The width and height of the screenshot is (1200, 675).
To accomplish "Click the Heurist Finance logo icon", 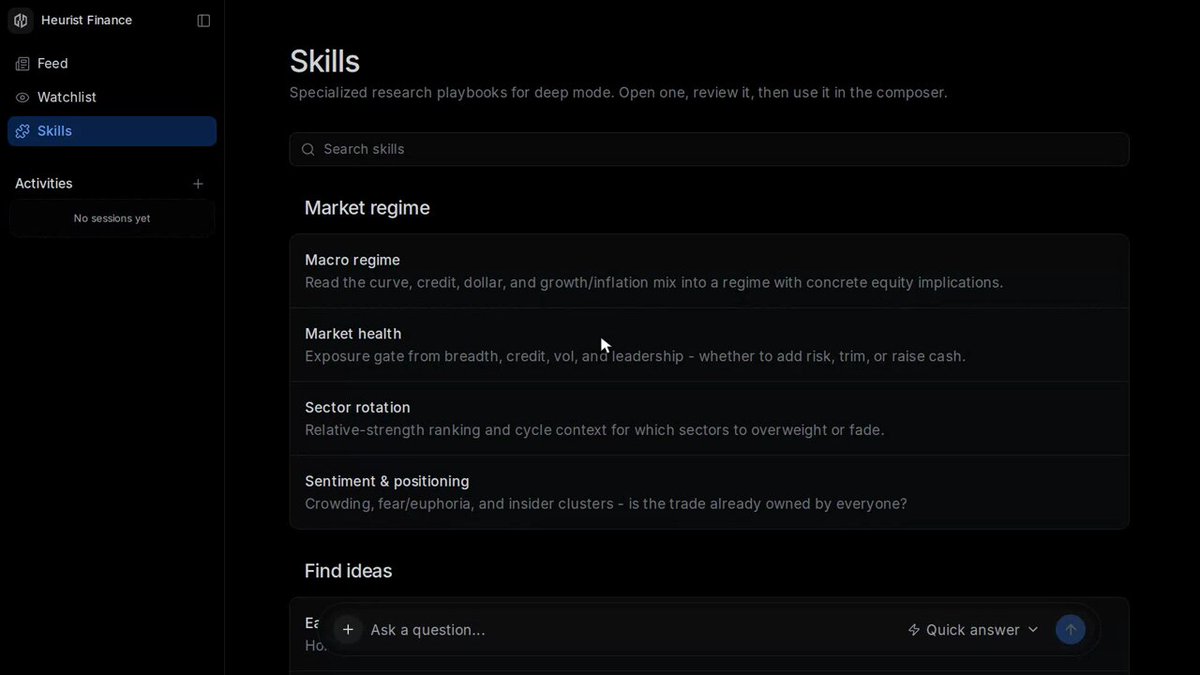I will (x=21, y=21).
